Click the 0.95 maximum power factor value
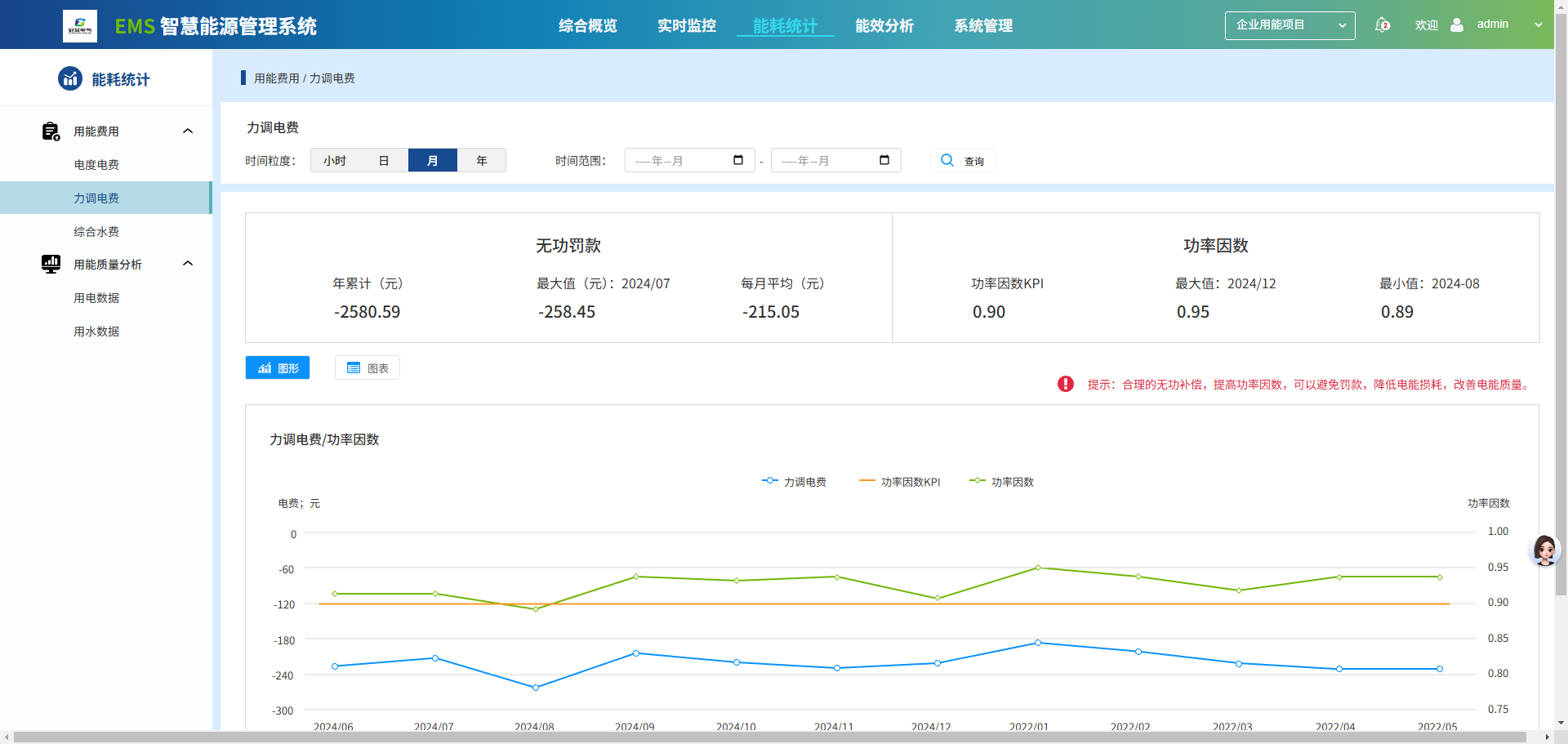Viewport: 1568px width, 744px height. (1193, 312)
